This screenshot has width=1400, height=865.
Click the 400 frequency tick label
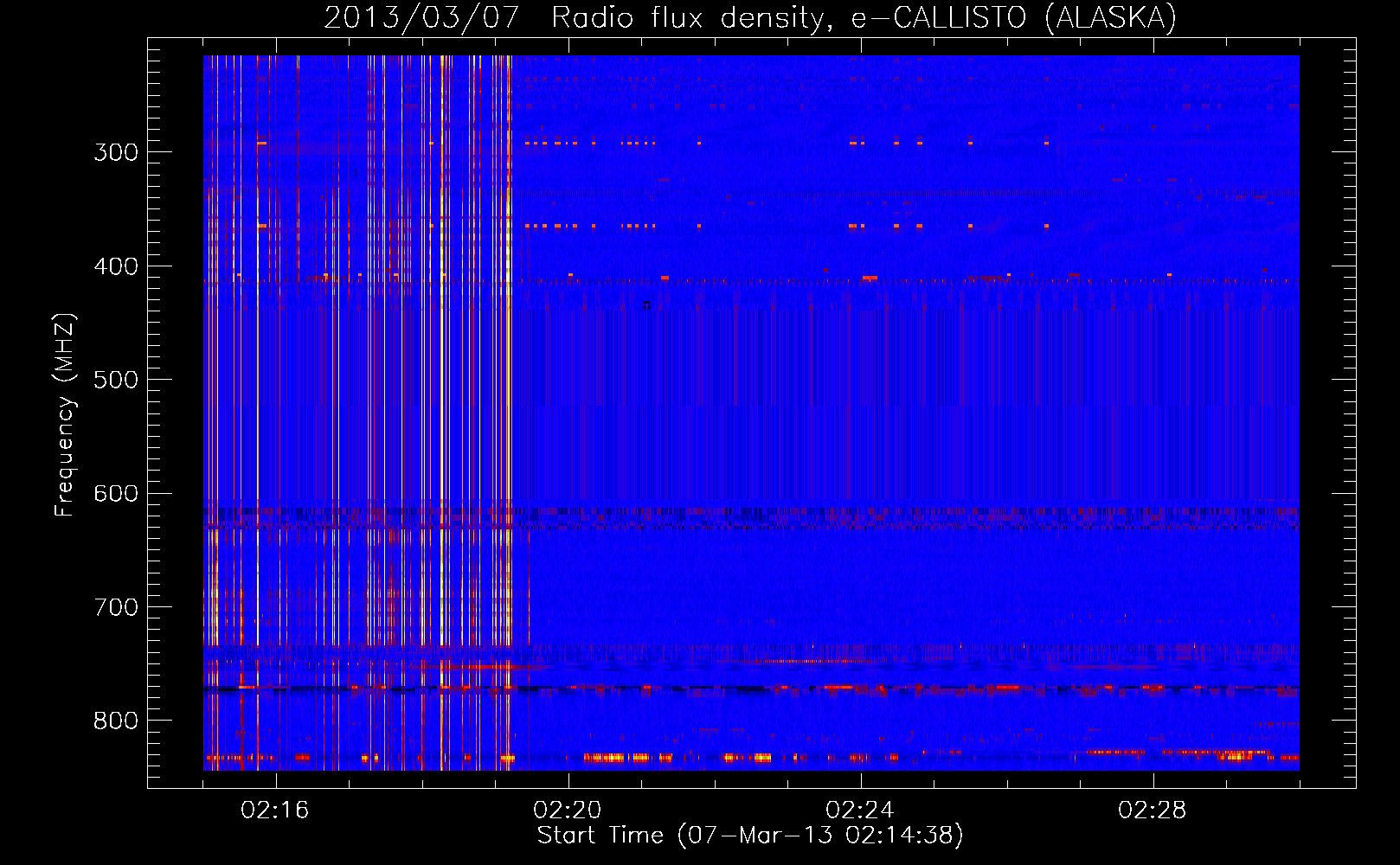tap(116, 266)
